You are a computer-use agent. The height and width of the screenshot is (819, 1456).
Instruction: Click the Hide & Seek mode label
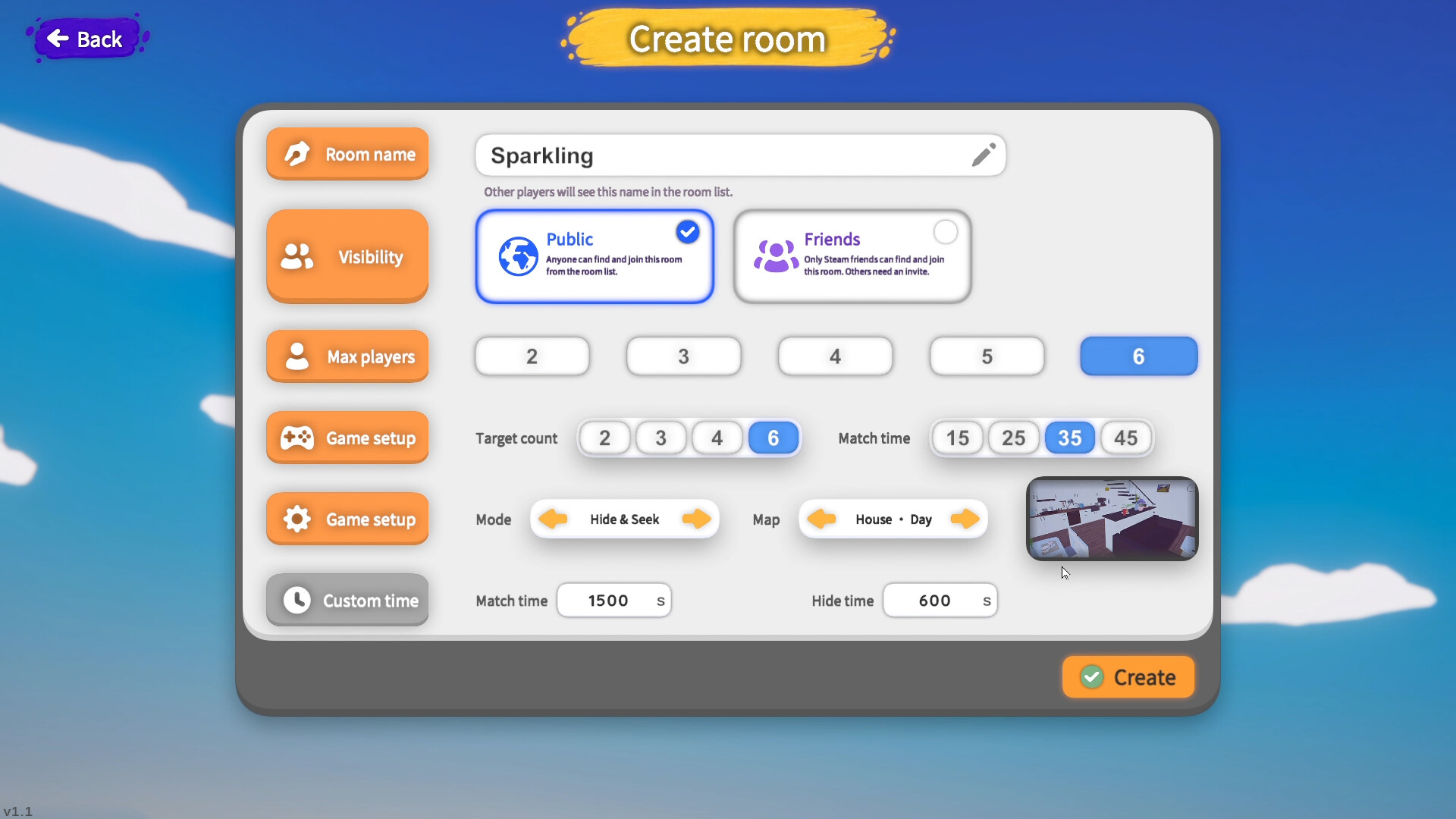coord(625,519)
